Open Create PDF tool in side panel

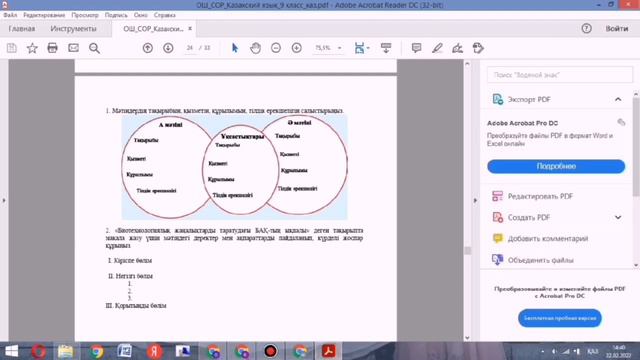tap(522, 218)
